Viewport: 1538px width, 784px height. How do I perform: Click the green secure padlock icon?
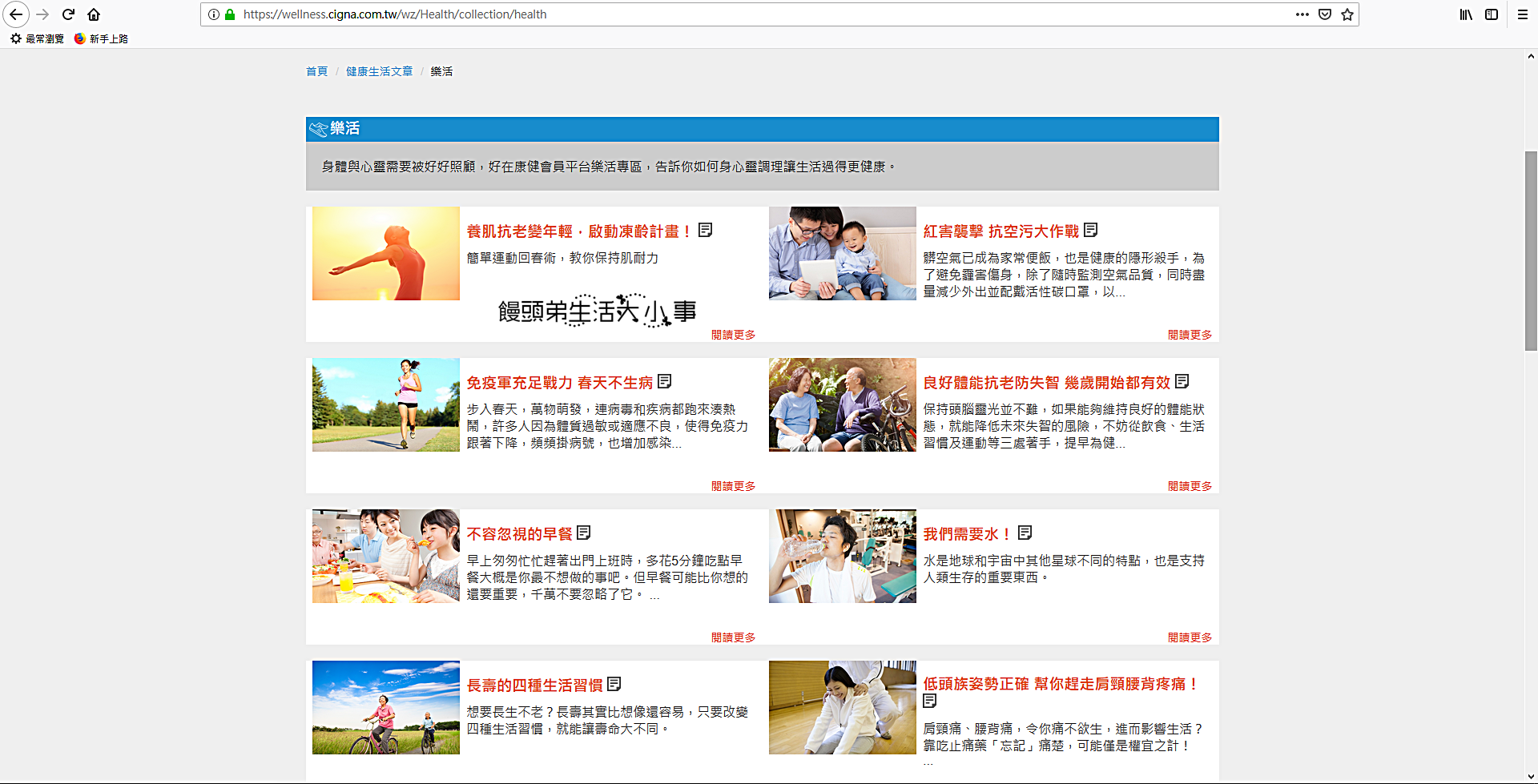pos(230,14)
